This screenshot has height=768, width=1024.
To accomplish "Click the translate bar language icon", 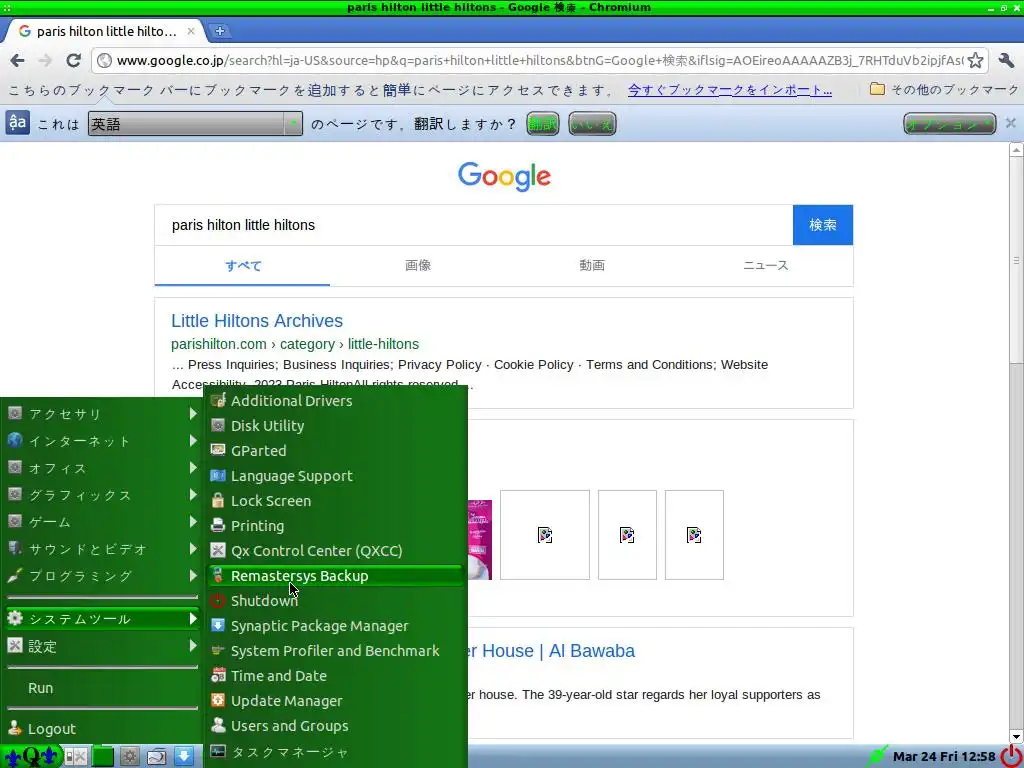I will 18,122.
